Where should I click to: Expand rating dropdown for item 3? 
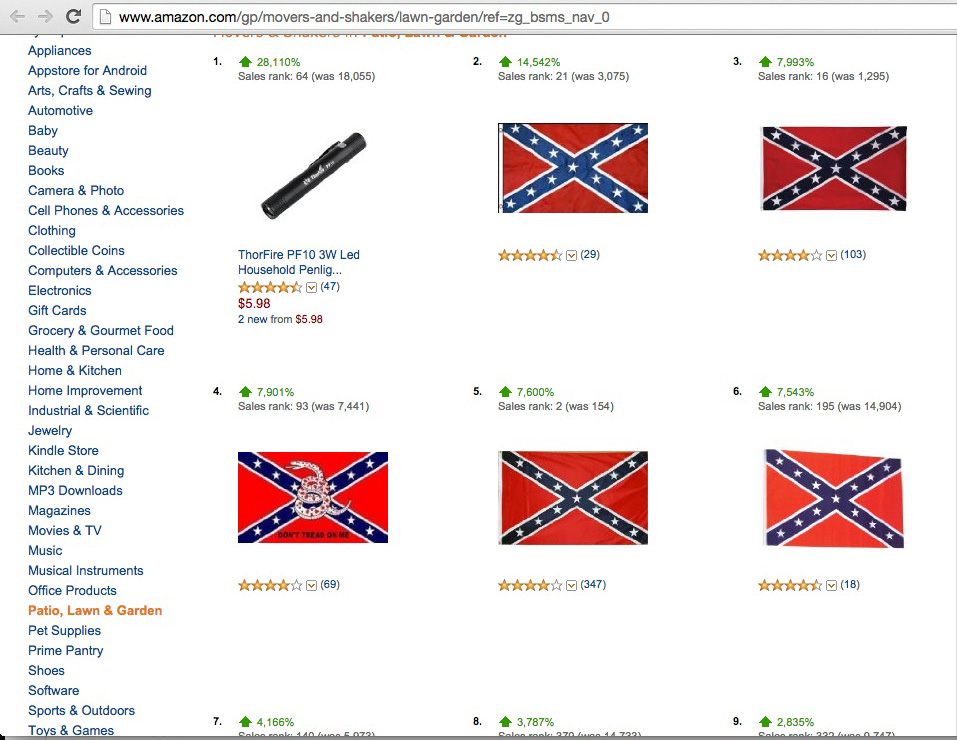[x=831, y=255]
